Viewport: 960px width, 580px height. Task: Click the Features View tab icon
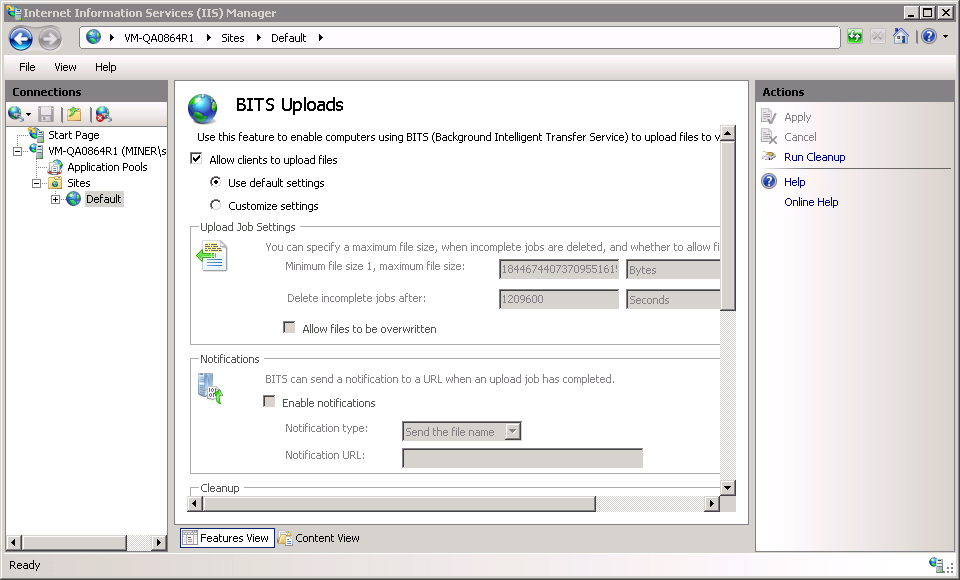[190, 538]
